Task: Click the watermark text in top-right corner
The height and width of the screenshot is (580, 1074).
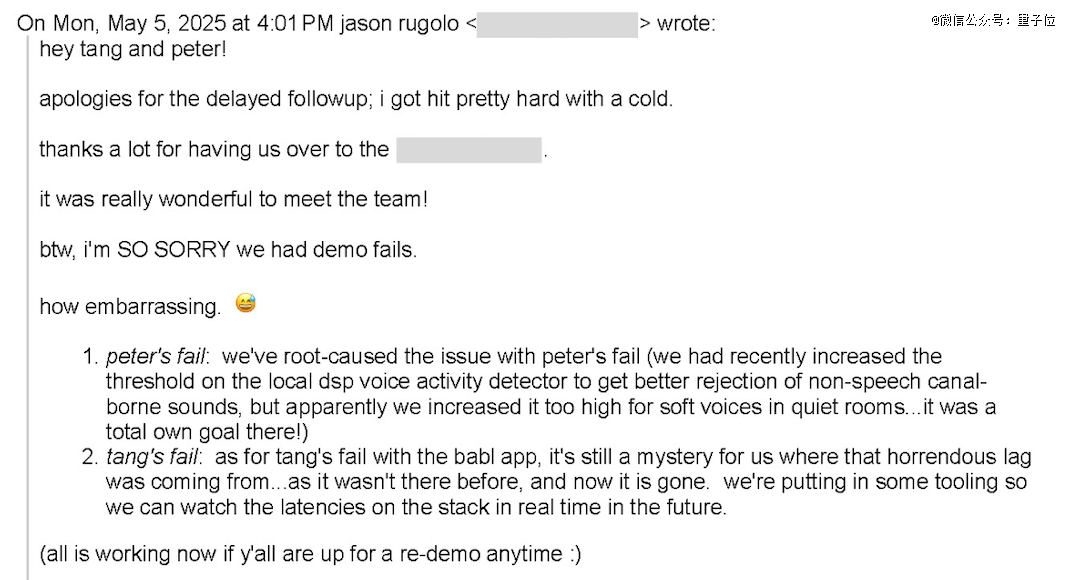Action: point(992,20)
